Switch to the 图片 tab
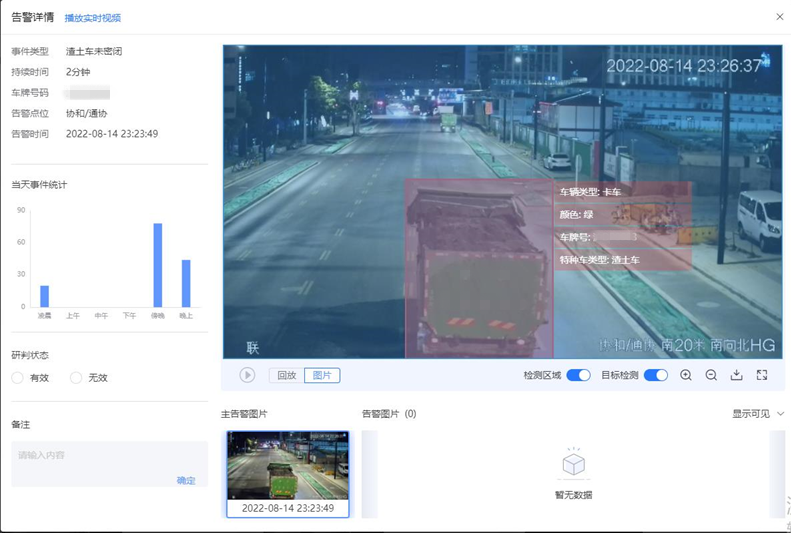791x533 pixels. click(x=322, y=375)
